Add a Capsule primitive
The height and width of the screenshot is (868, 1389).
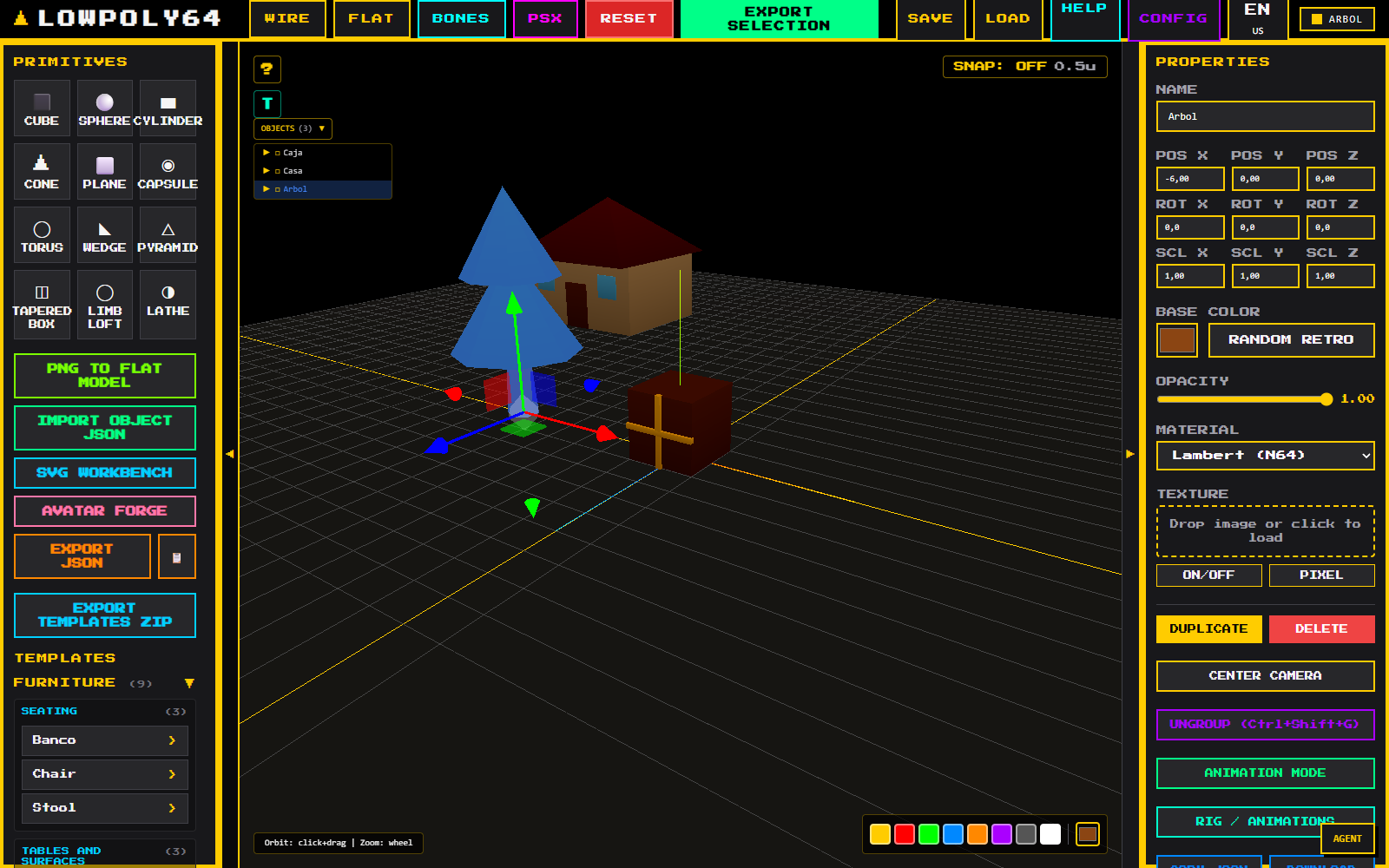pyautogui.click(x=168, y=172)
